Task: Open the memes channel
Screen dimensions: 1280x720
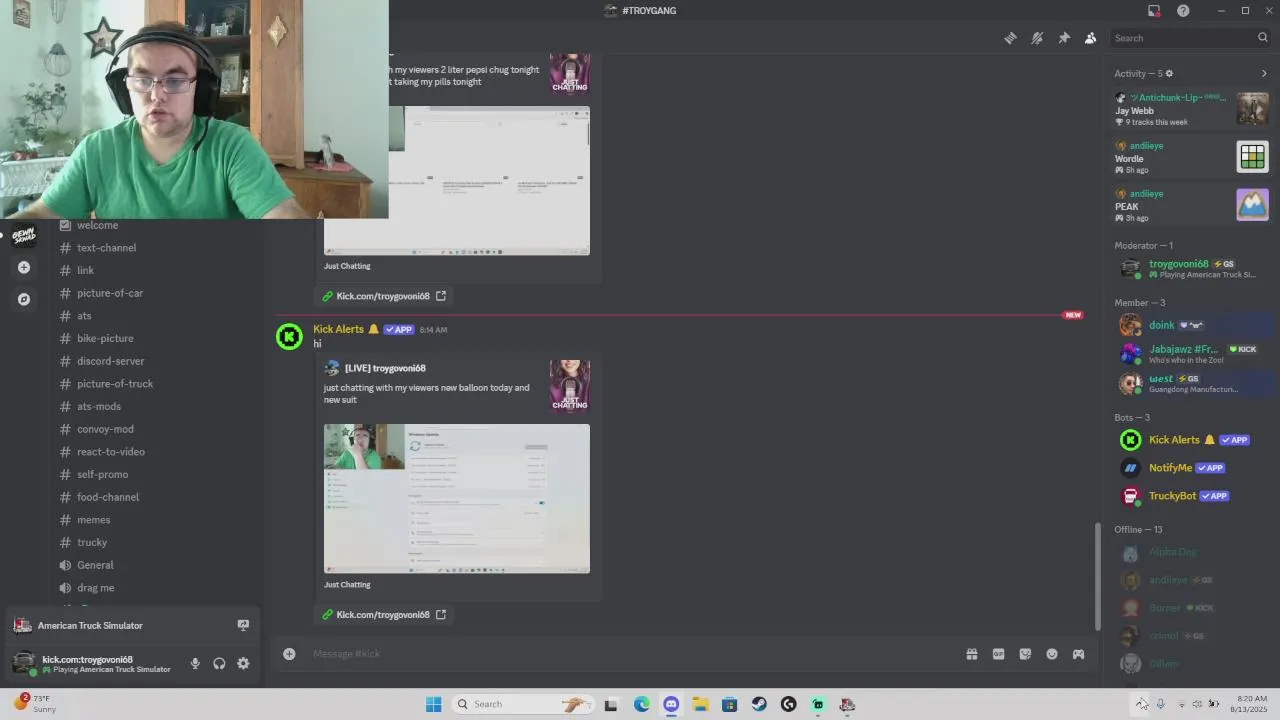Action: coord(93,520)
